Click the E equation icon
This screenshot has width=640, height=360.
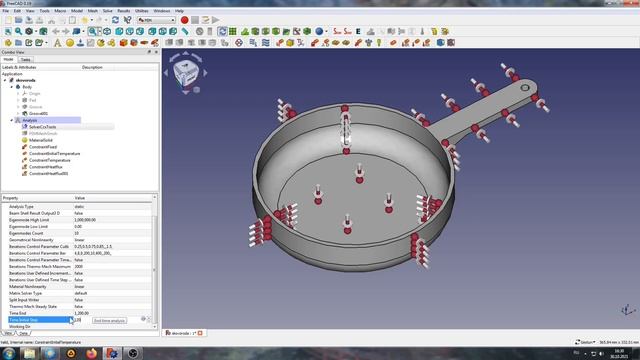[358, 31]
